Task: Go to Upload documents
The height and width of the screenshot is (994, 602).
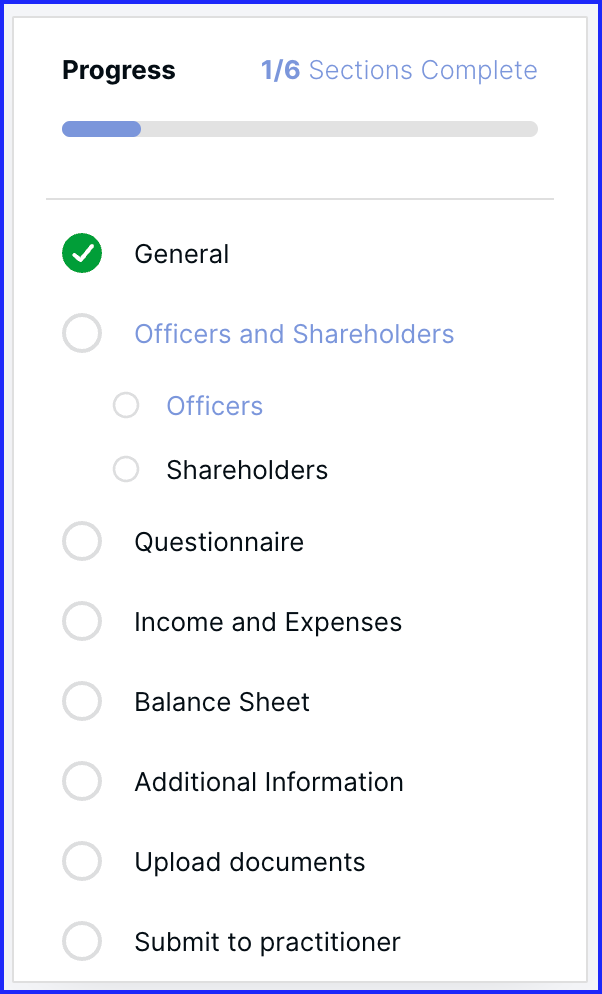Action: [x=250, y=862]
